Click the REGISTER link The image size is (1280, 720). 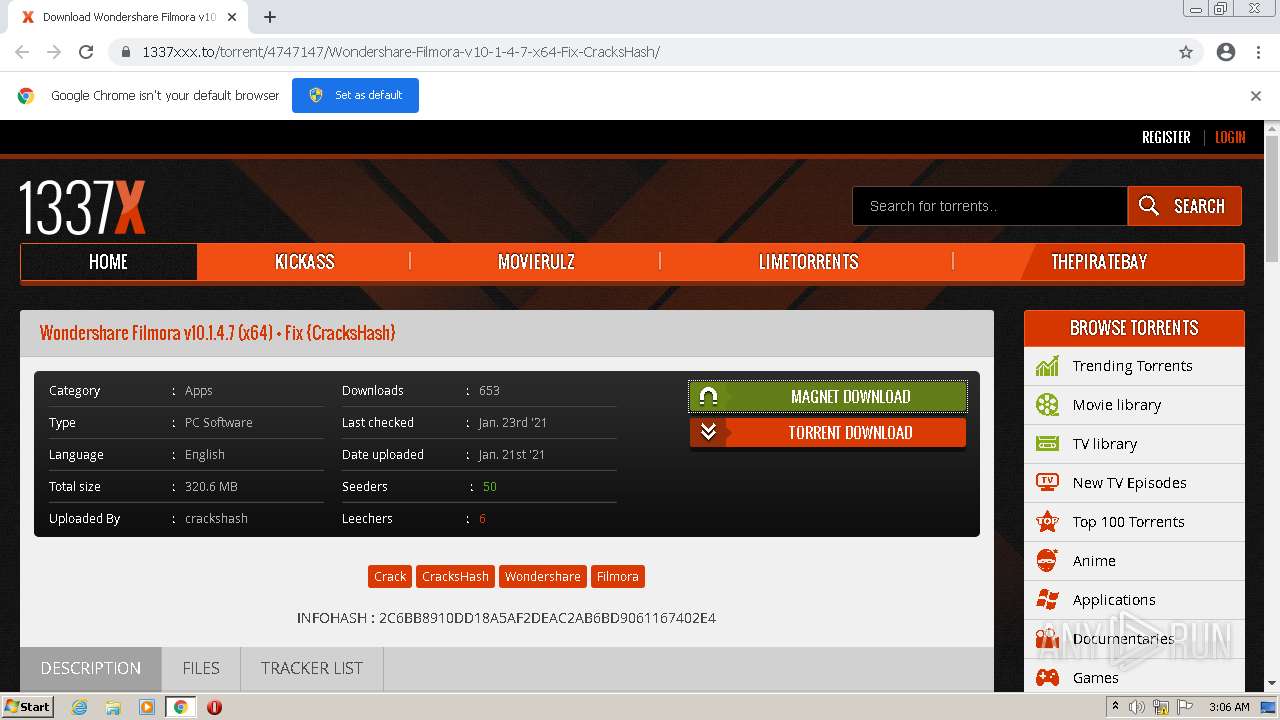tap(1166, 137)
